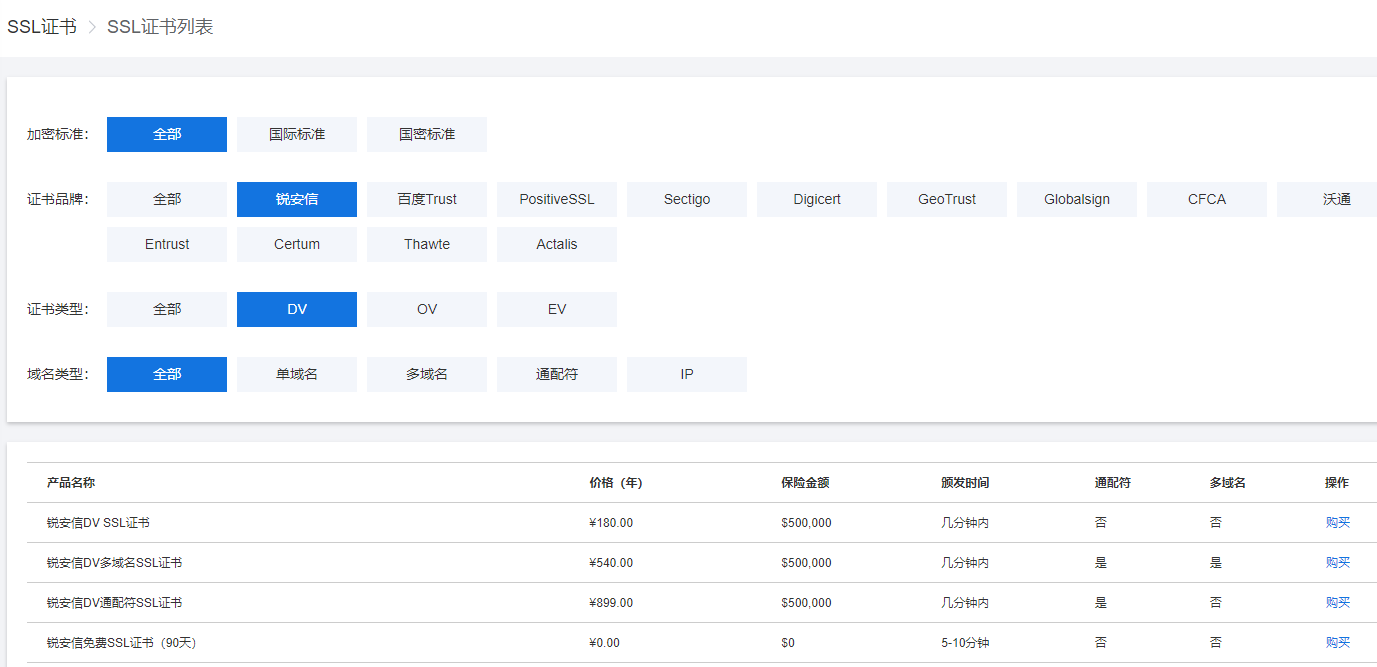The image size is (1377, 667).
Task: Click 购买 for 锐安信DV通配符SSL证书
Action: 1338,602
